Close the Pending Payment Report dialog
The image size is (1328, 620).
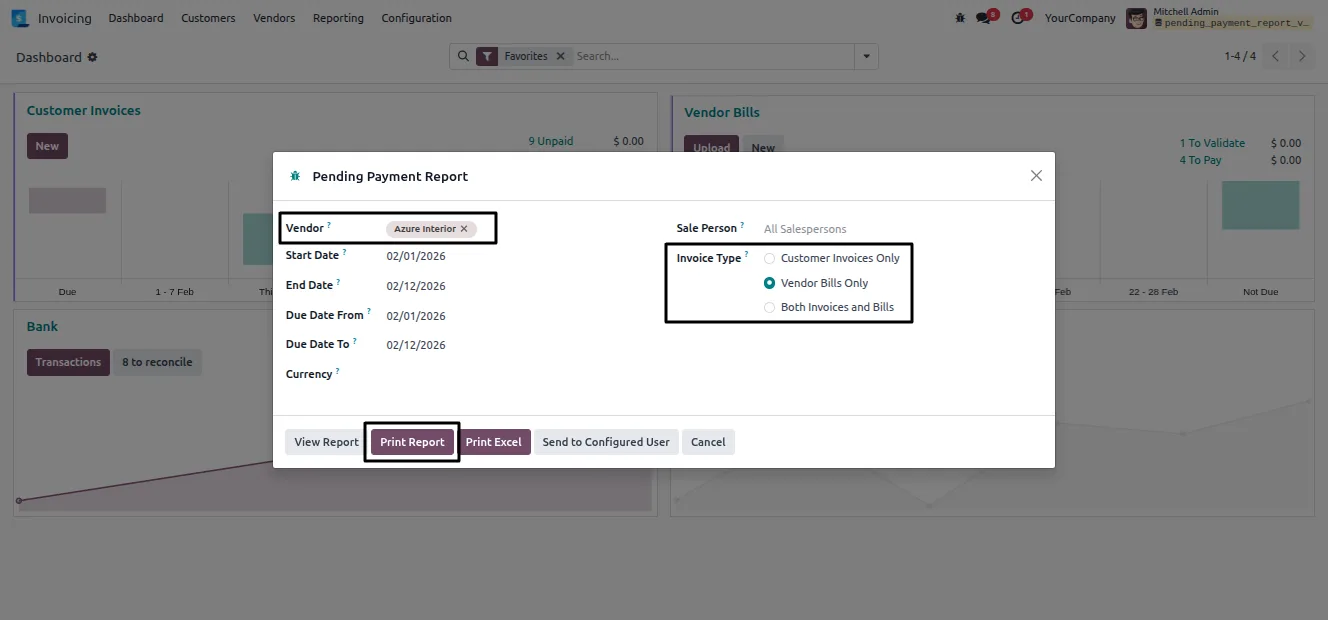[1036, 176]
